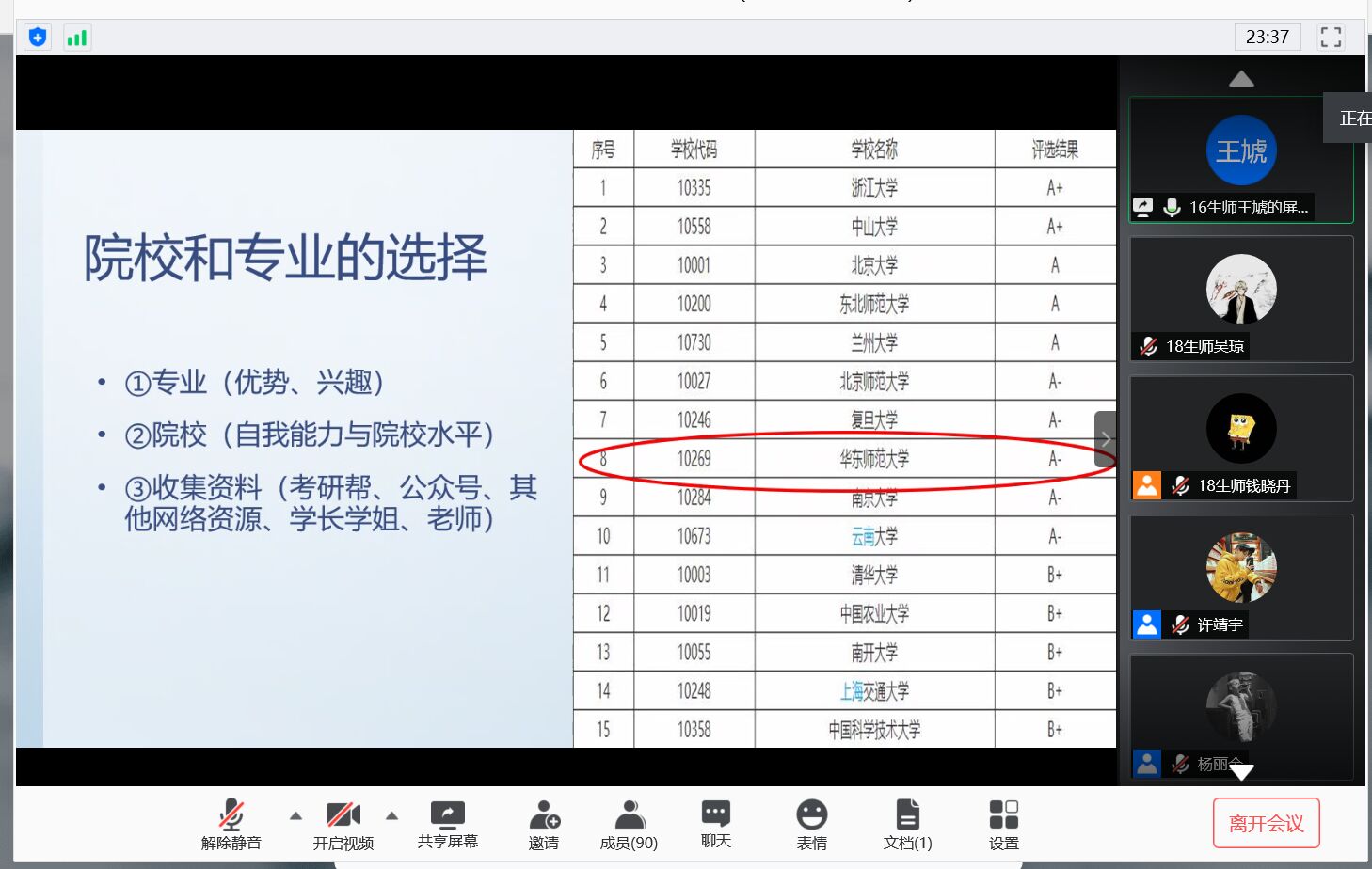The image size is (1372, 869).
Task: Click the leave meeting (离开会议) button
Action: [x=1266, y=824]
